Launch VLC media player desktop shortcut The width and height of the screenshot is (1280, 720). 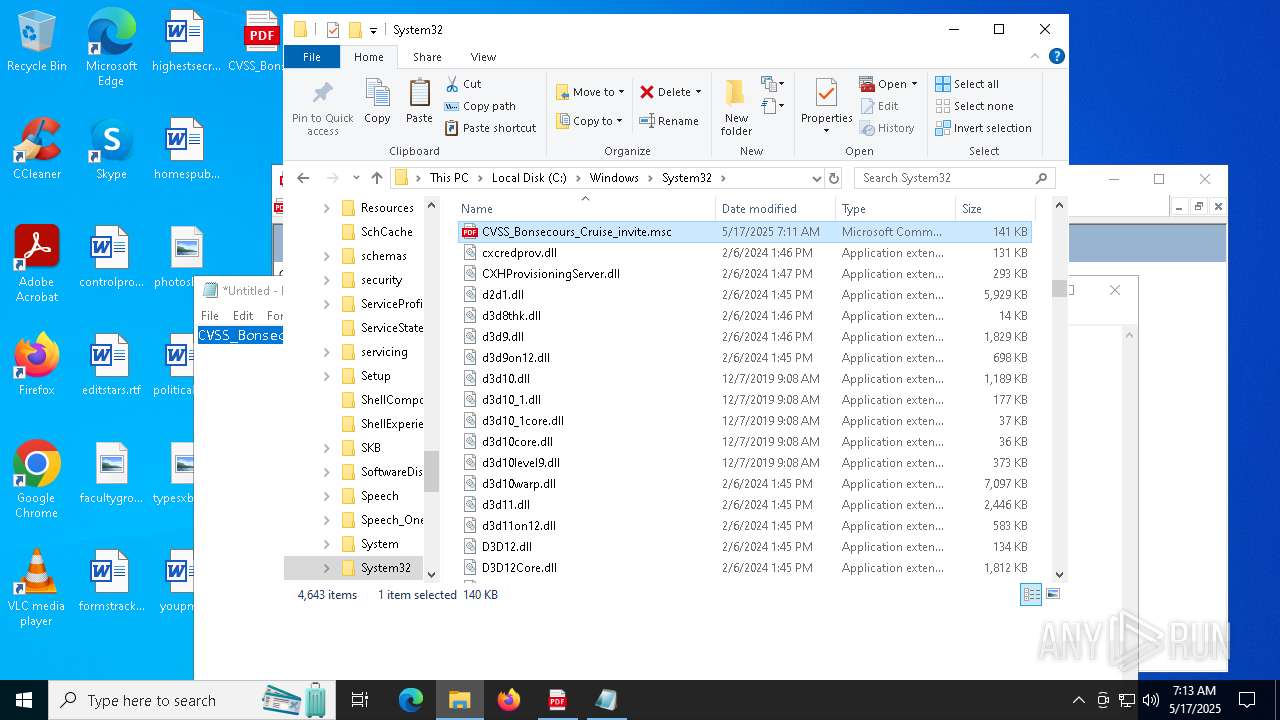pos(37,588)
